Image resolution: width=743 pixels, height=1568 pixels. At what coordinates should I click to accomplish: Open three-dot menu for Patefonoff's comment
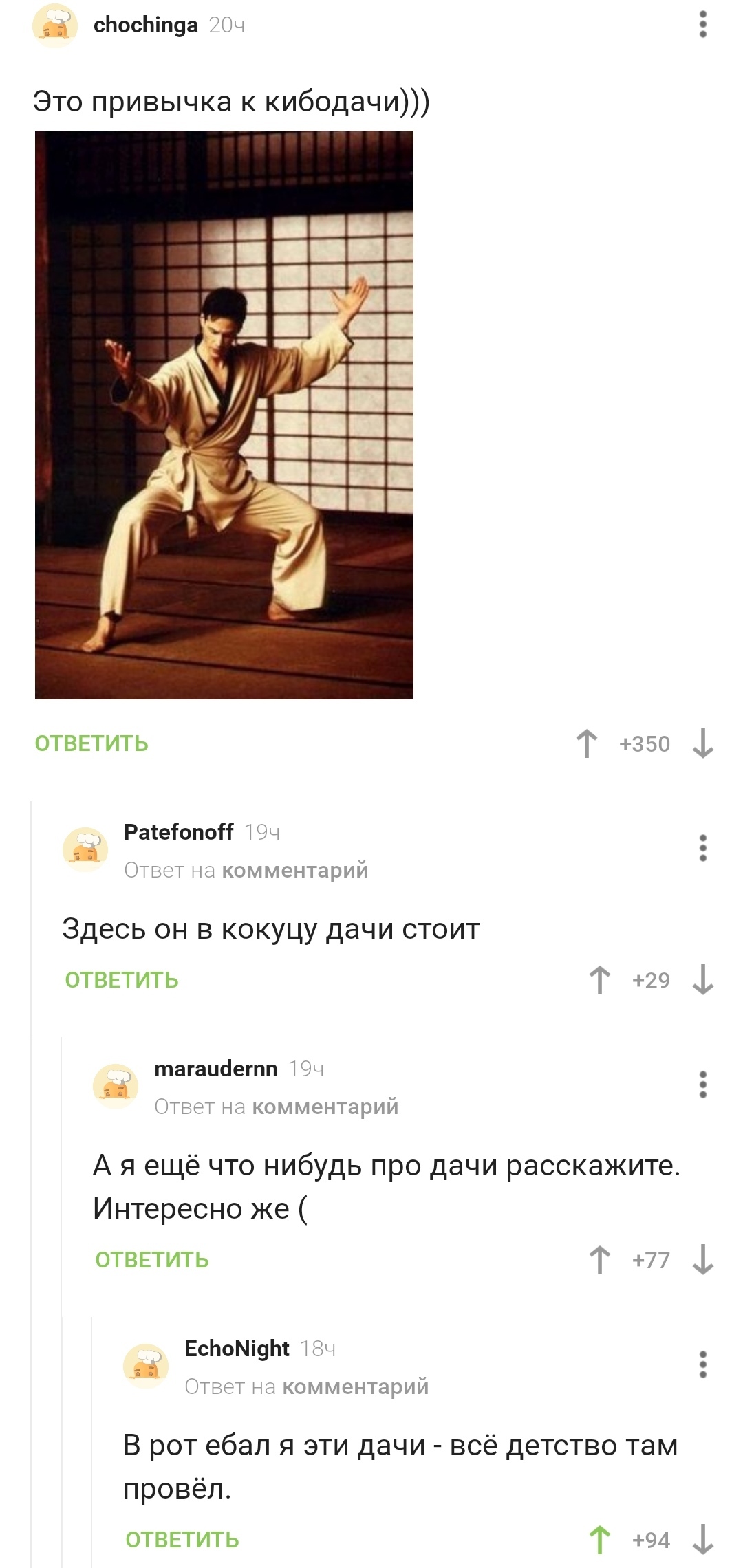pyautogui.click(x=702, y=848)
